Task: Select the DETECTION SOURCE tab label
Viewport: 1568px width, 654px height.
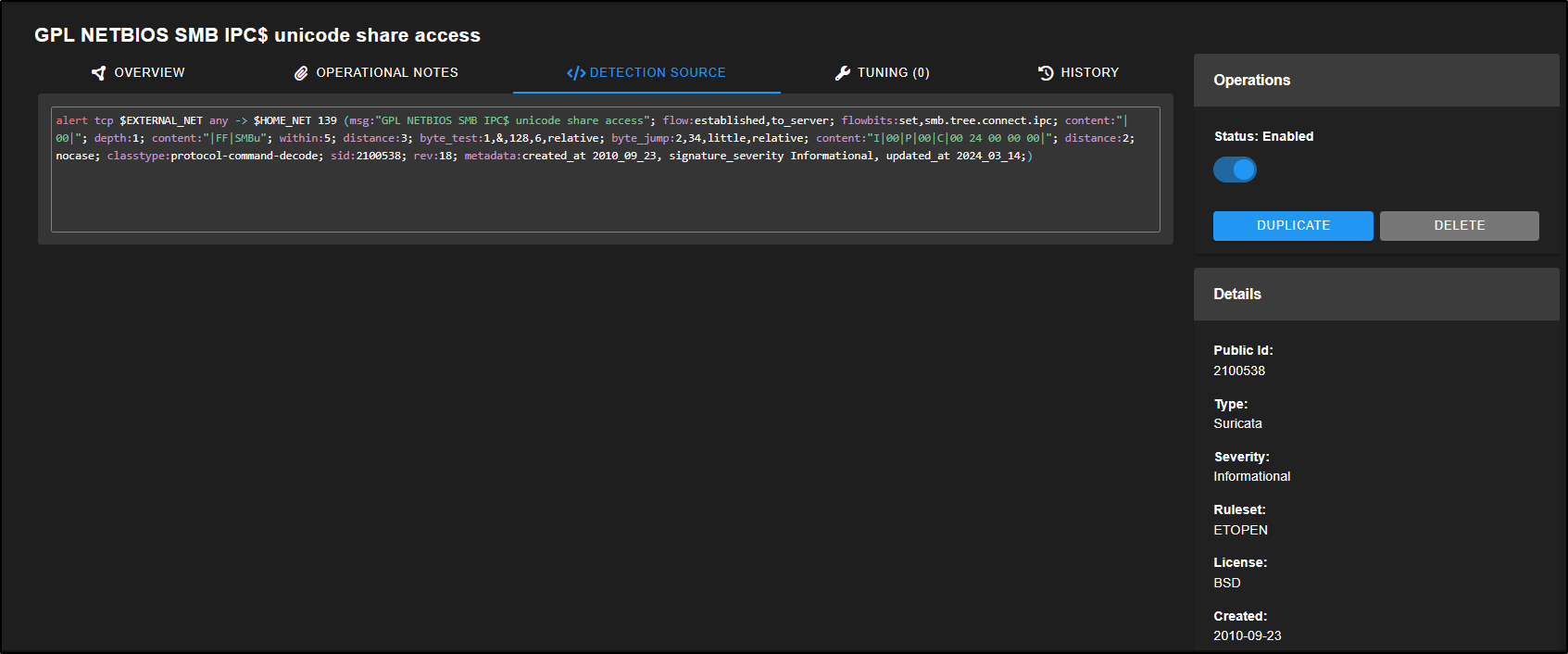Action: (x=657, y=72)
